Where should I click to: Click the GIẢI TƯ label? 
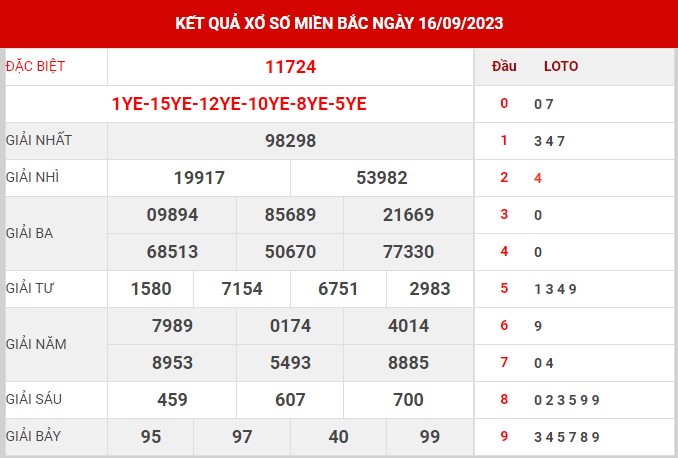[x=29, y=288]
